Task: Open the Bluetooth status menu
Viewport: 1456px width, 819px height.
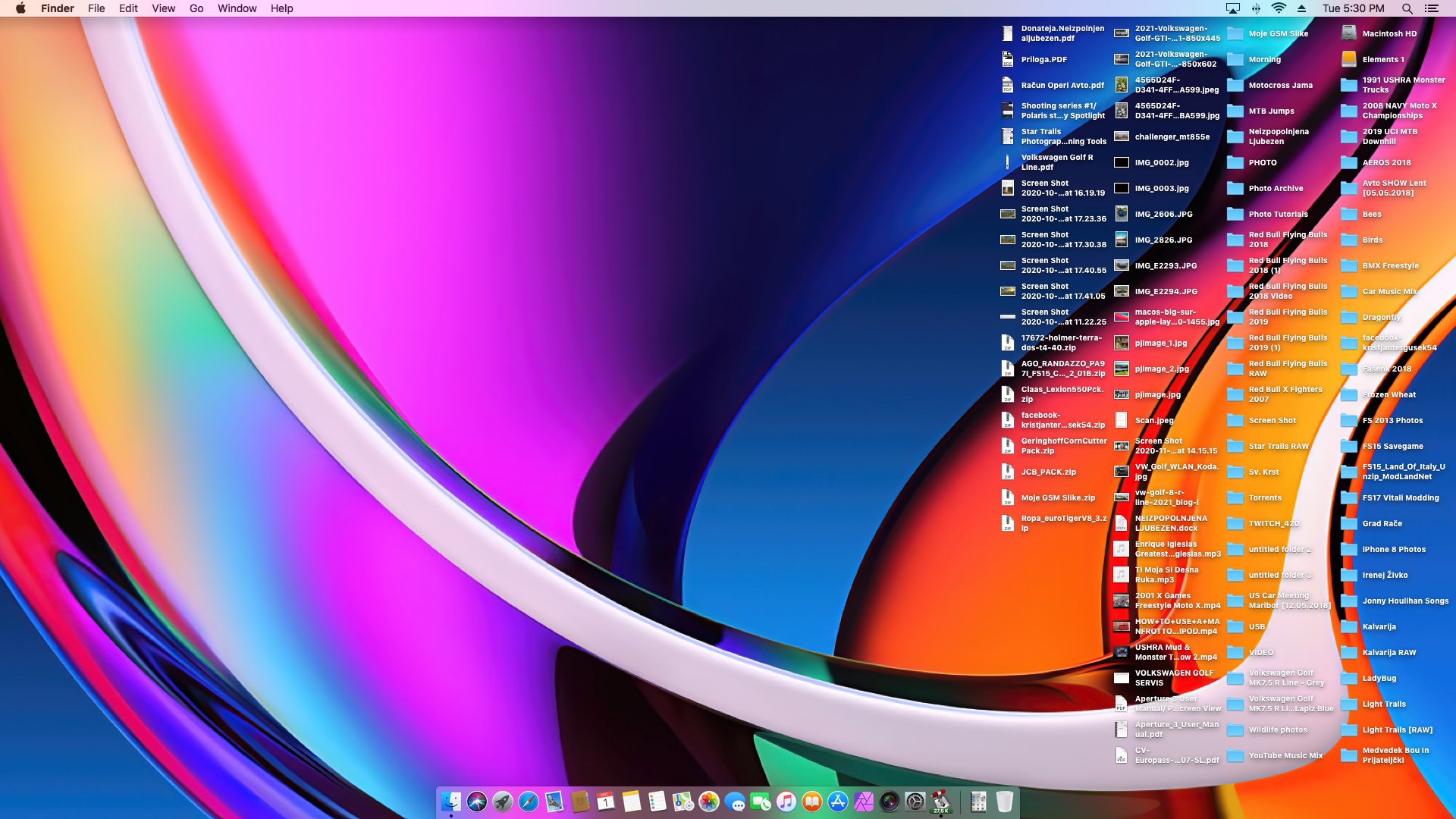Action: [x=1256, y=8]
